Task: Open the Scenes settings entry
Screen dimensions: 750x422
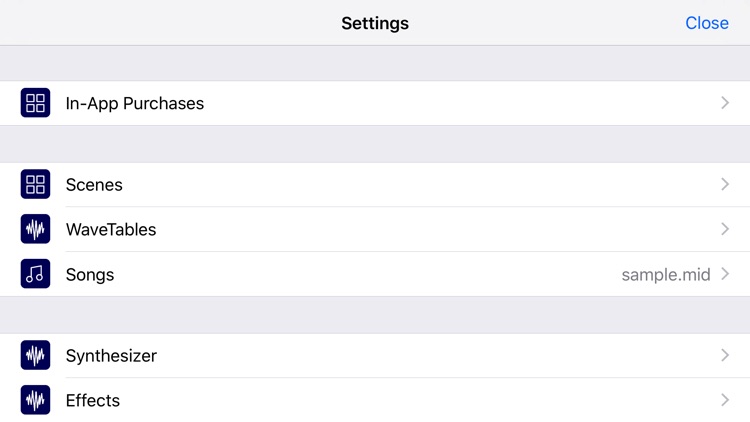Action: [x=375, y=184]
